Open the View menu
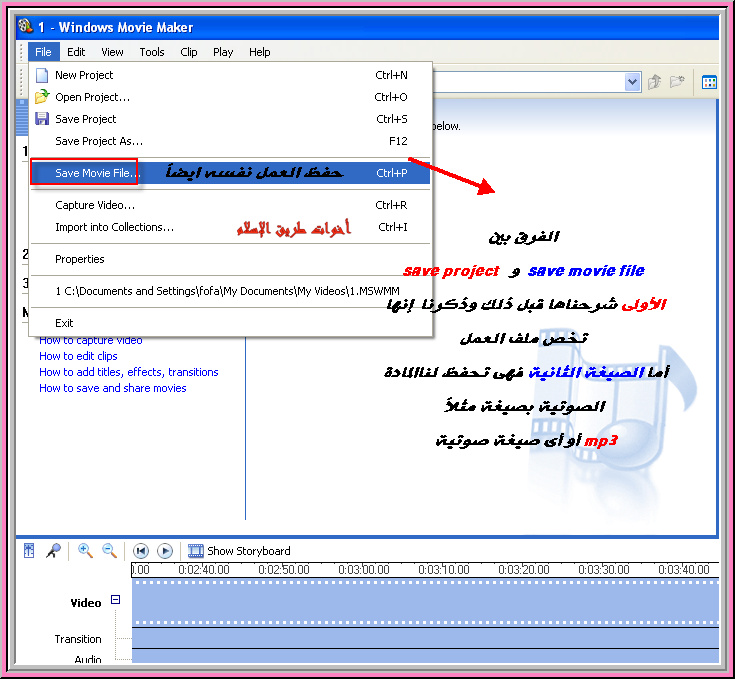 click(x=112, y=52)
